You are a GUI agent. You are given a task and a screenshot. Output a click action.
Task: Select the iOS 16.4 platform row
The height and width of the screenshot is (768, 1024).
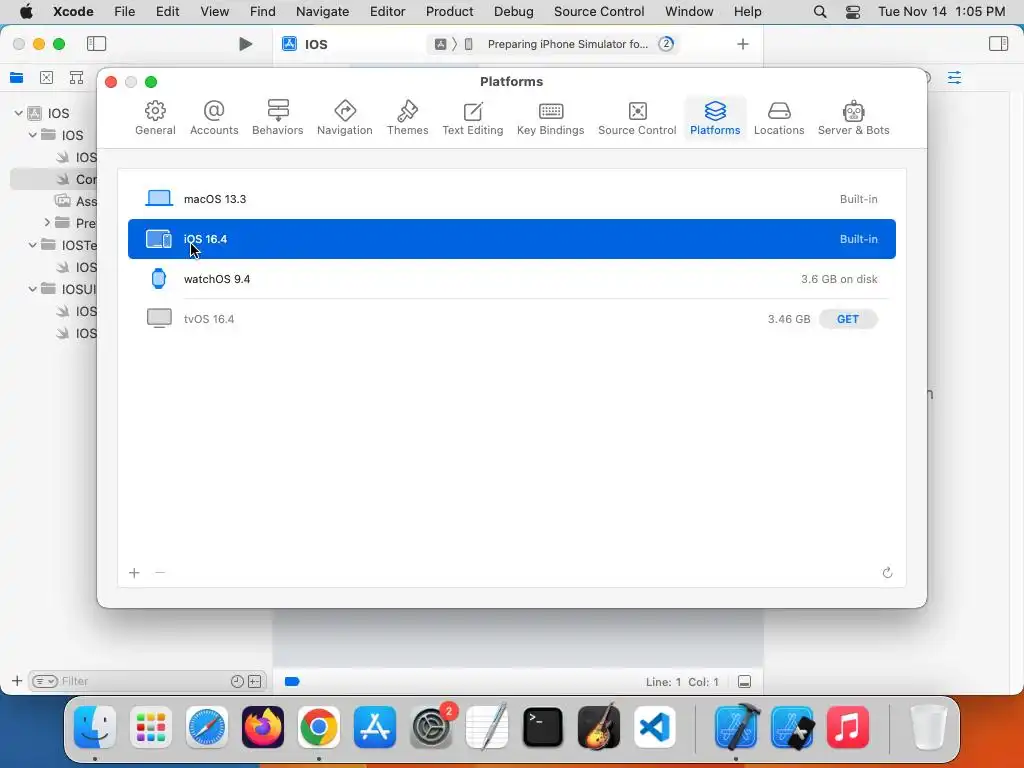[x=511, y=239]
